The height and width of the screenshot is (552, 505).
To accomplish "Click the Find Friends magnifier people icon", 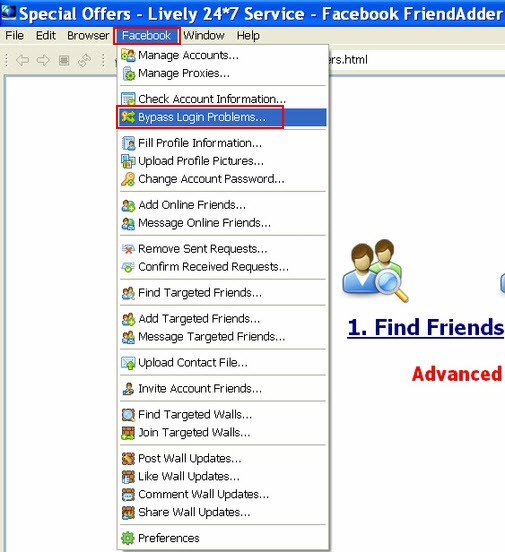I will [x=375, y=270].
